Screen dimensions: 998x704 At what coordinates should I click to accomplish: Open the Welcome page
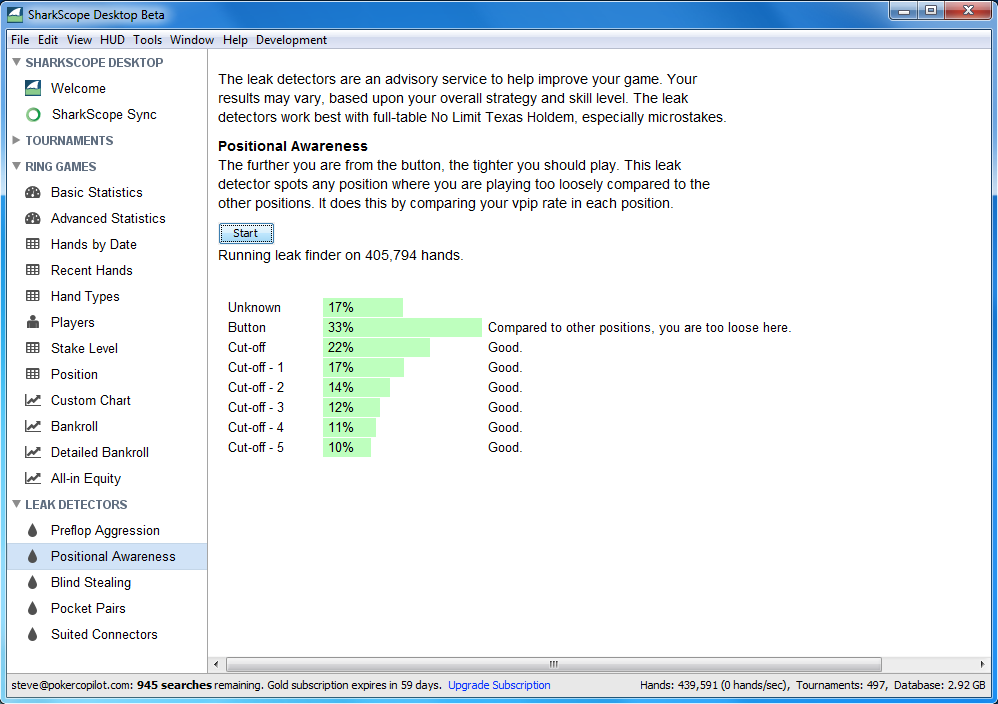(x=78, y=88)
